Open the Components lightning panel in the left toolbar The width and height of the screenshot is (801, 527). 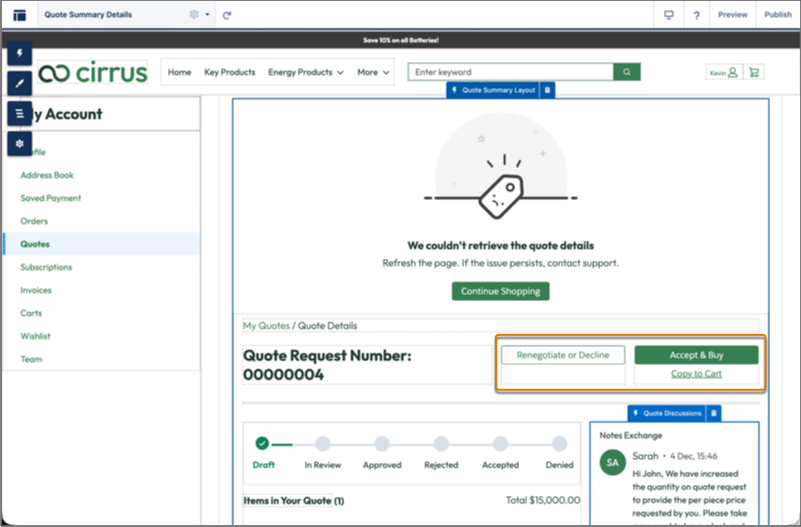tap(20, 53)
